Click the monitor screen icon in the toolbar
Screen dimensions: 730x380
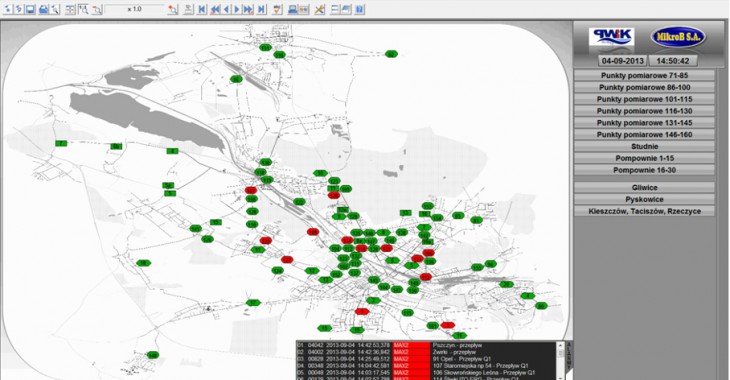click(30, 9)
